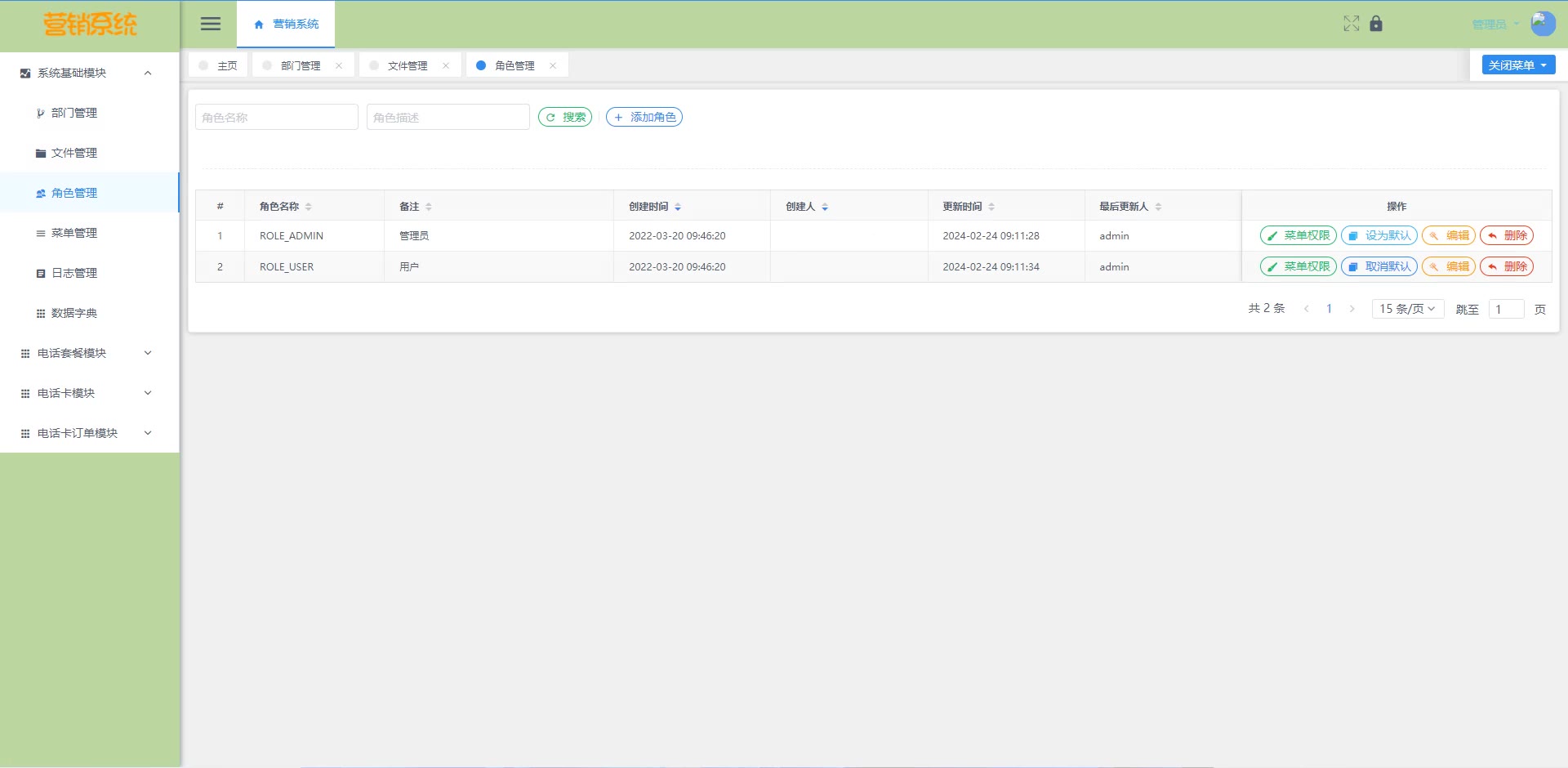
Task: Open 文件管理 in sidebar
Action: pos(90,153)
